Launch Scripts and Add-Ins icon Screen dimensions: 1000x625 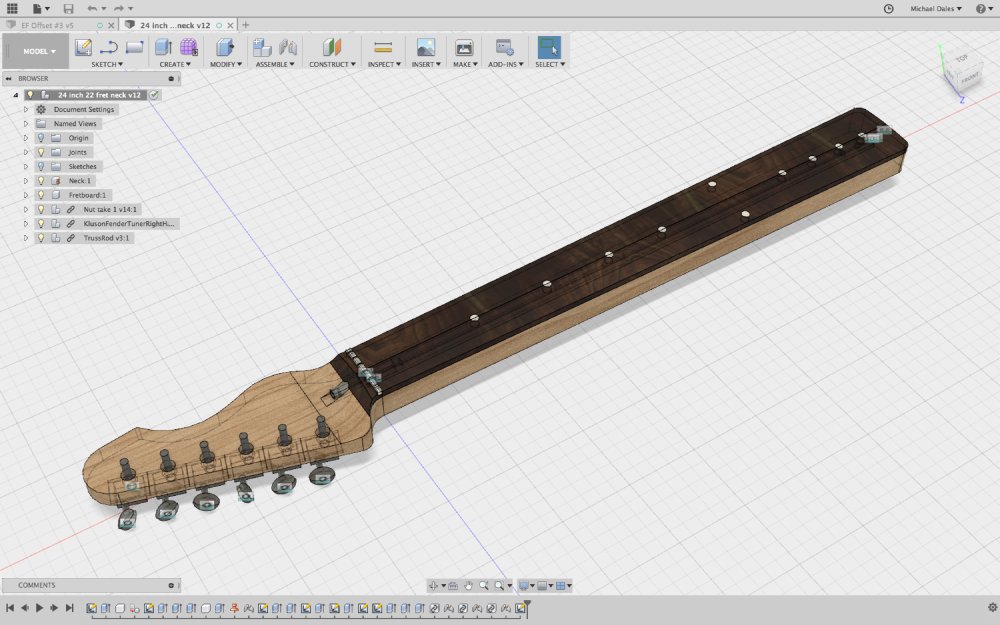point(504,47)
